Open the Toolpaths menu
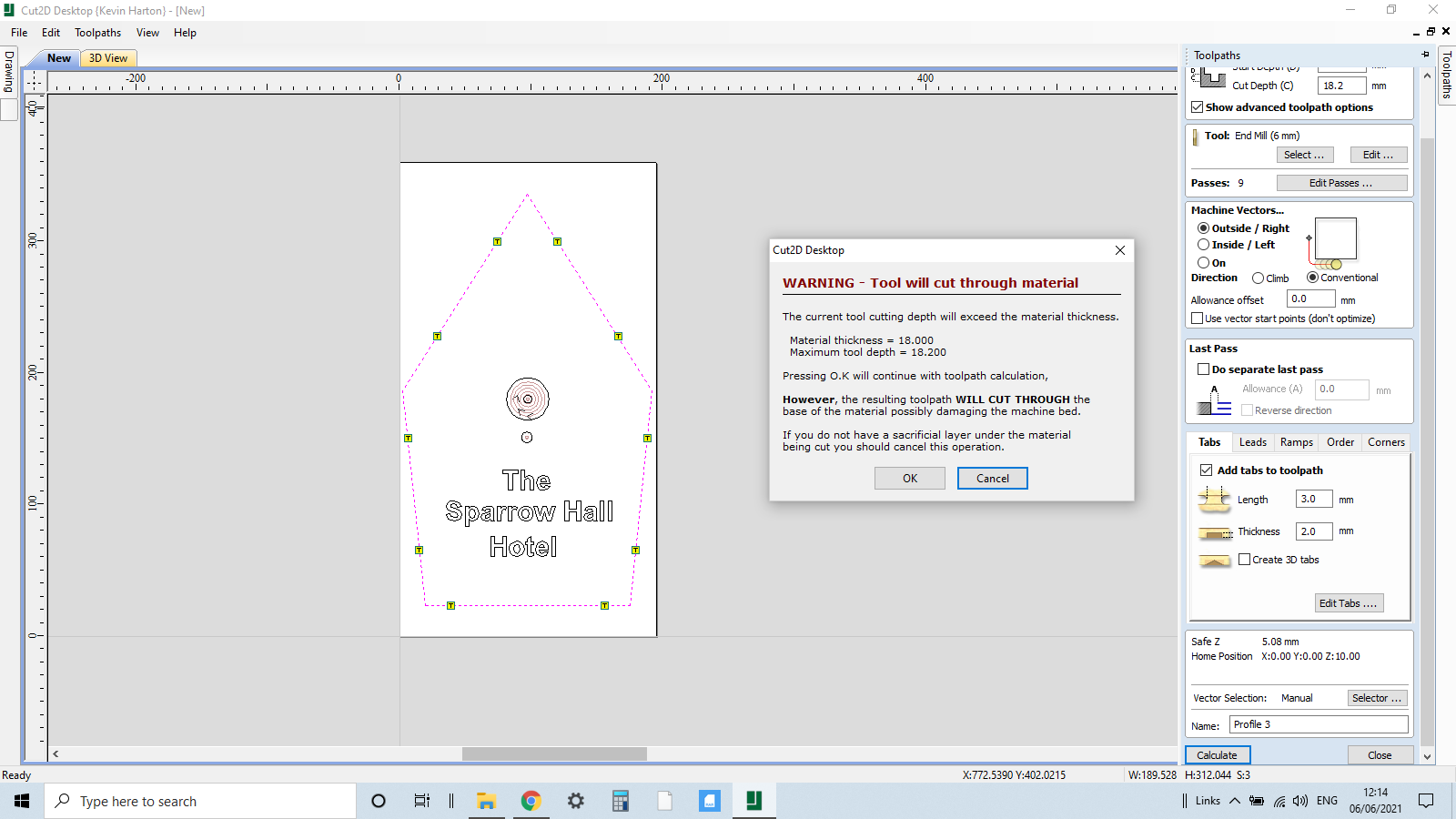 click(x=97, y=32)
